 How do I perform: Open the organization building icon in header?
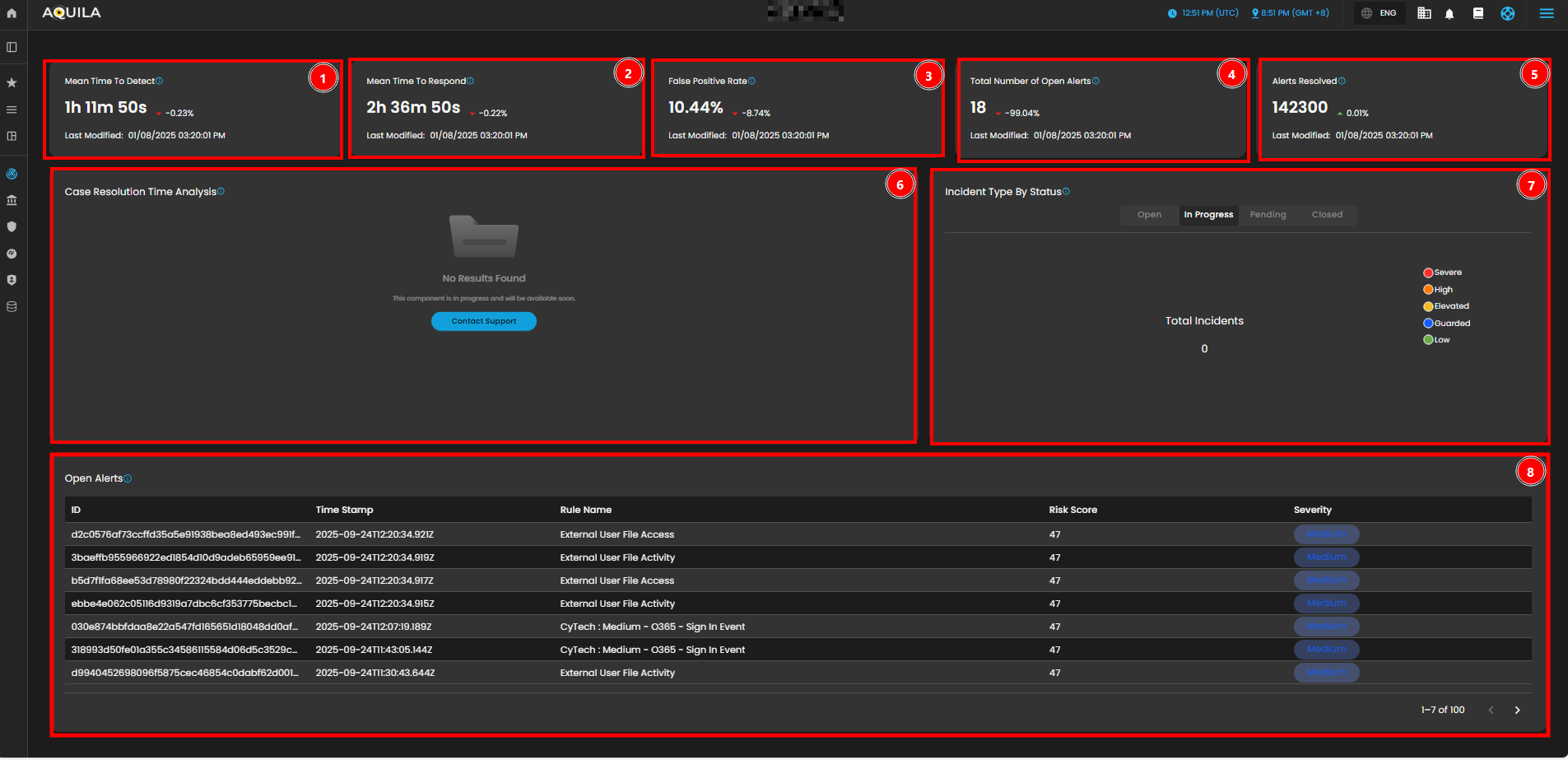pos(1424,13)
